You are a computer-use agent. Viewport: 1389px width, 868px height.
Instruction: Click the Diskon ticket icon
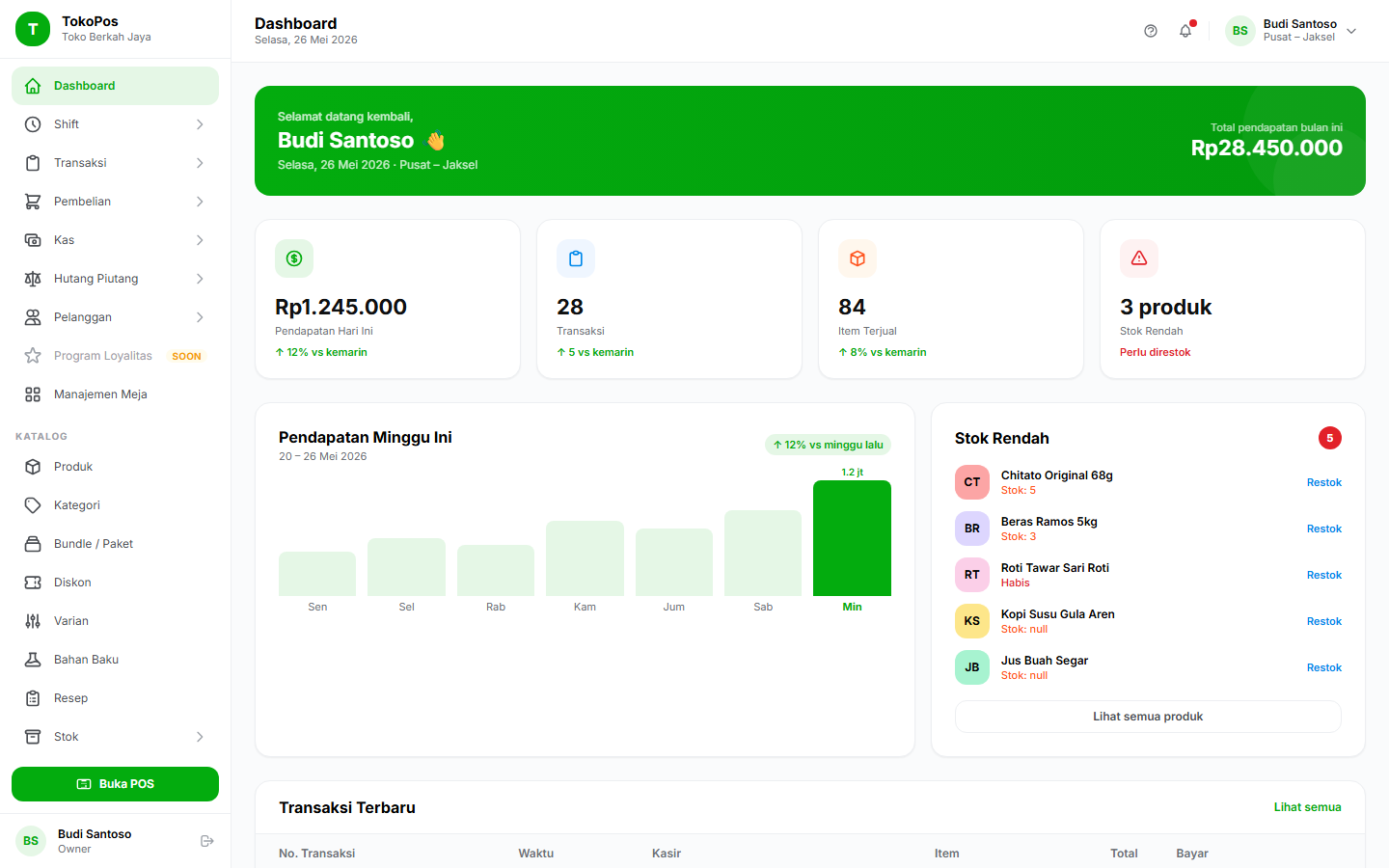pos(33,583)
